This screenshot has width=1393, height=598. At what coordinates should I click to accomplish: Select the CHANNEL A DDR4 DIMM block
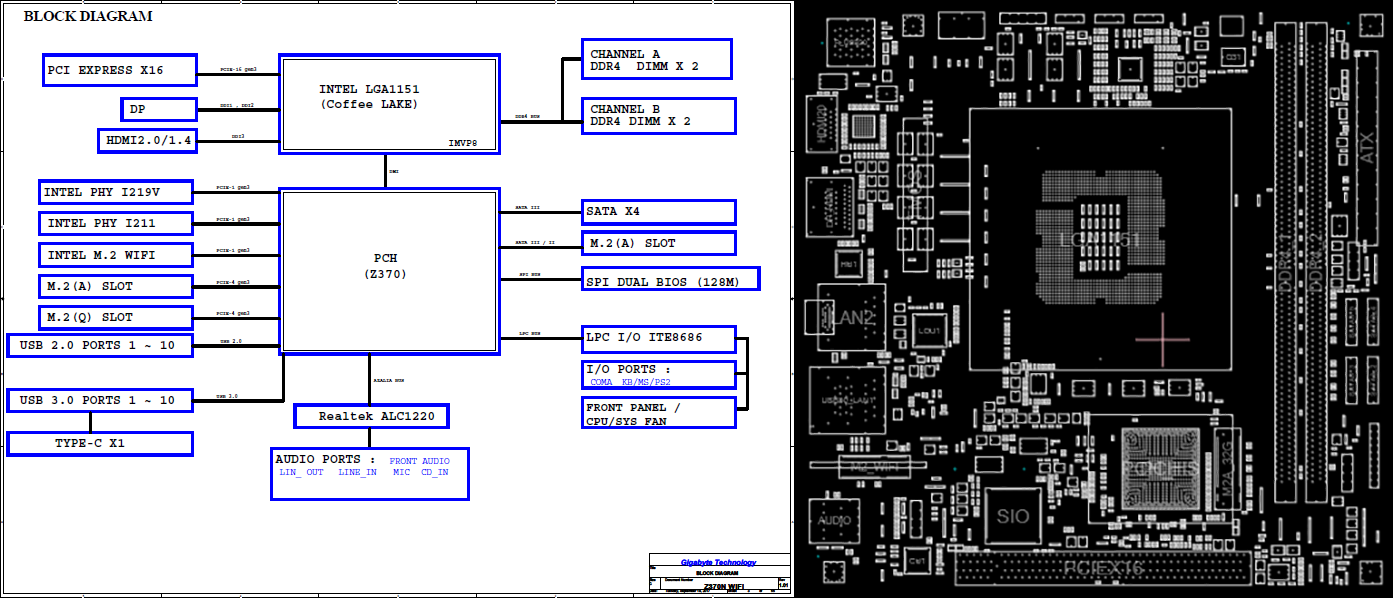(657, 60)
